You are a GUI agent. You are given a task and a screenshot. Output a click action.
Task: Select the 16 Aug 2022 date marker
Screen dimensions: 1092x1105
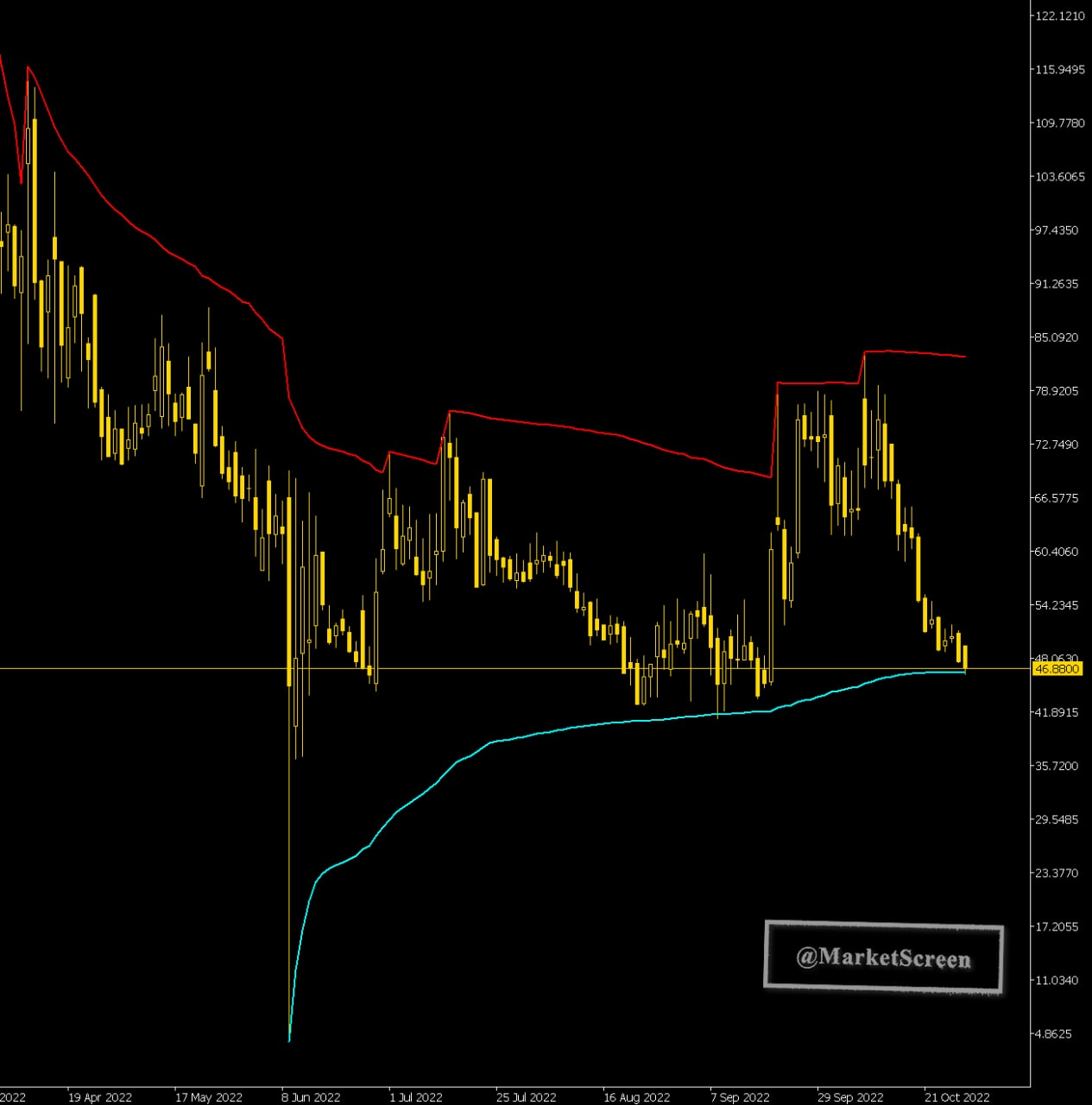coord(636,1097)
